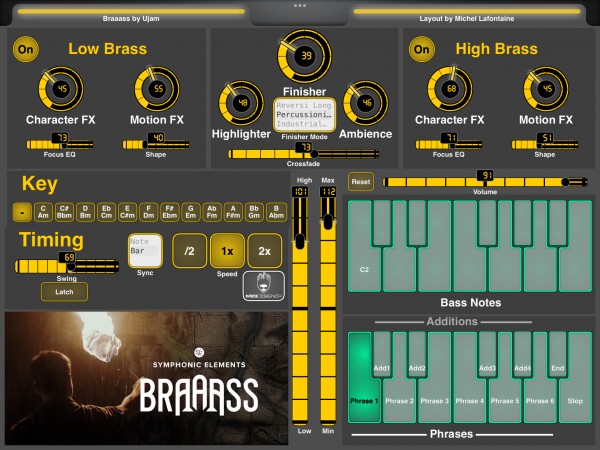Select key C / Am
Image resolution: width=600 pixels, height=450 pixels.
[43, 212]
